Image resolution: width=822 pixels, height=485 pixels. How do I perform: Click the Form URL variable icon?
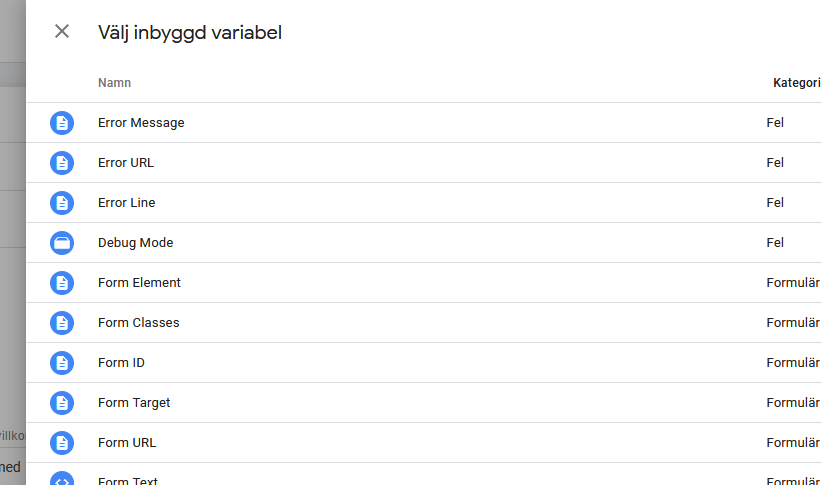point(62,443)
